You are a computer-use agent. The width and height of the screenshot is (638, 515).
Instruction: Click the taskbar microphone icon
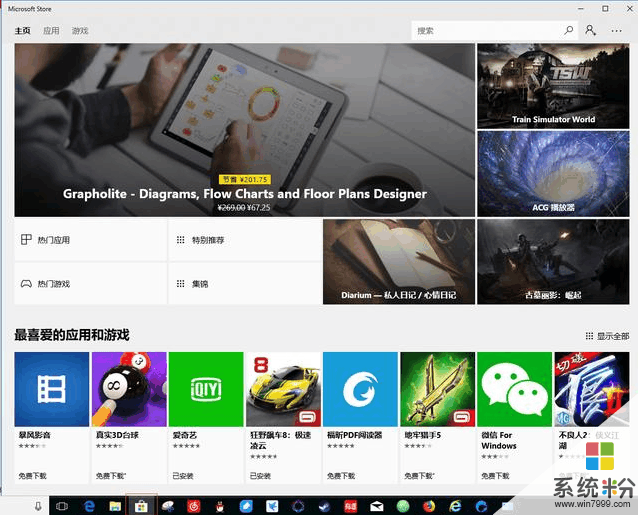tap(38, 506)
